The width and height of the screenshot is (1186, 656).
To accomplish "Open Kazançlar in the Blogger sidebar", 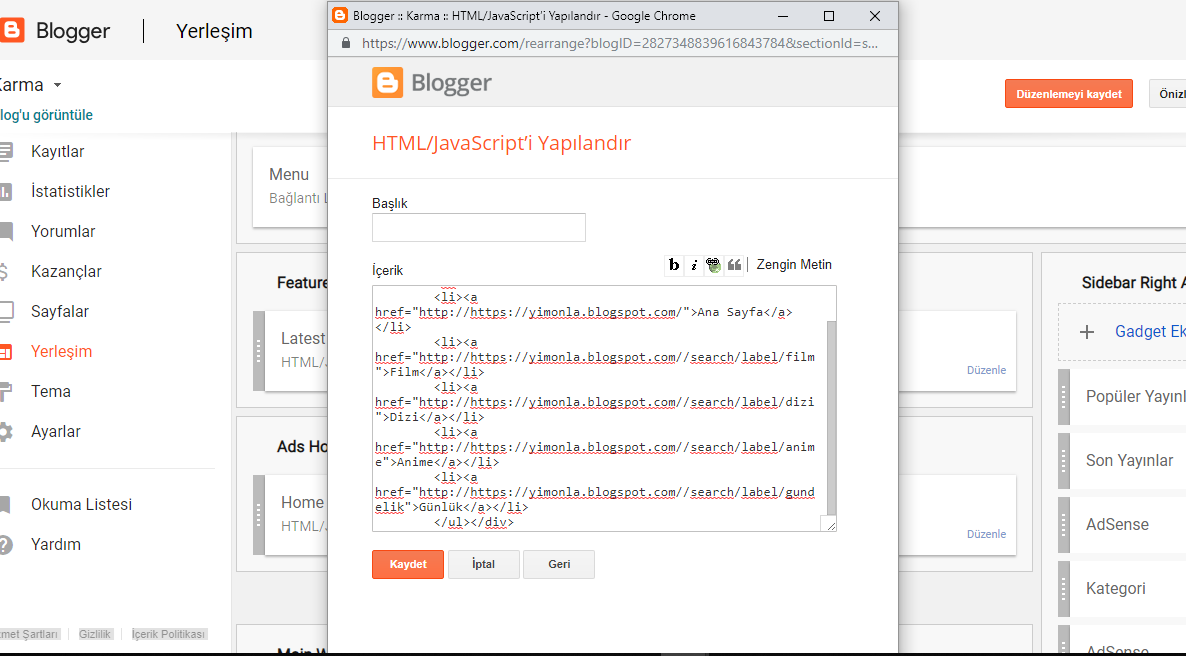I will 66,272.
